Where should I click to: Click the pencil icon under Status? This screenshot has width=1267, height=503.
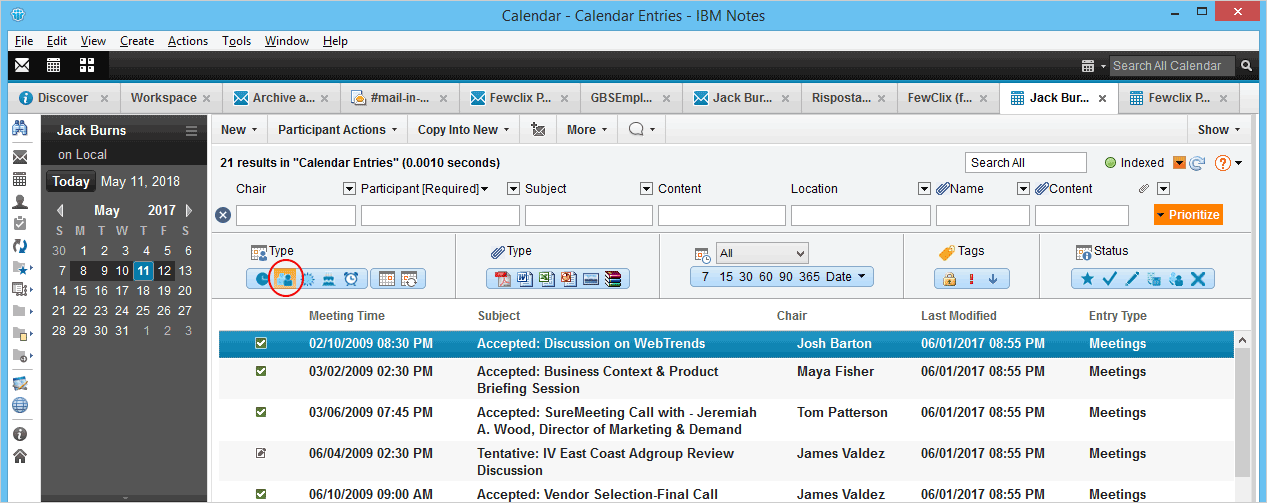(x=1132, y=279)
